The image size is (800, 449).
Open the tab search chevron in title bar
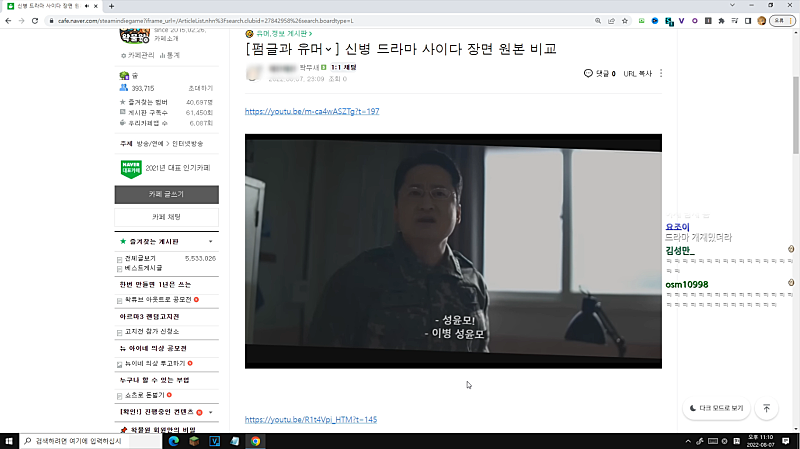[732, 5]
